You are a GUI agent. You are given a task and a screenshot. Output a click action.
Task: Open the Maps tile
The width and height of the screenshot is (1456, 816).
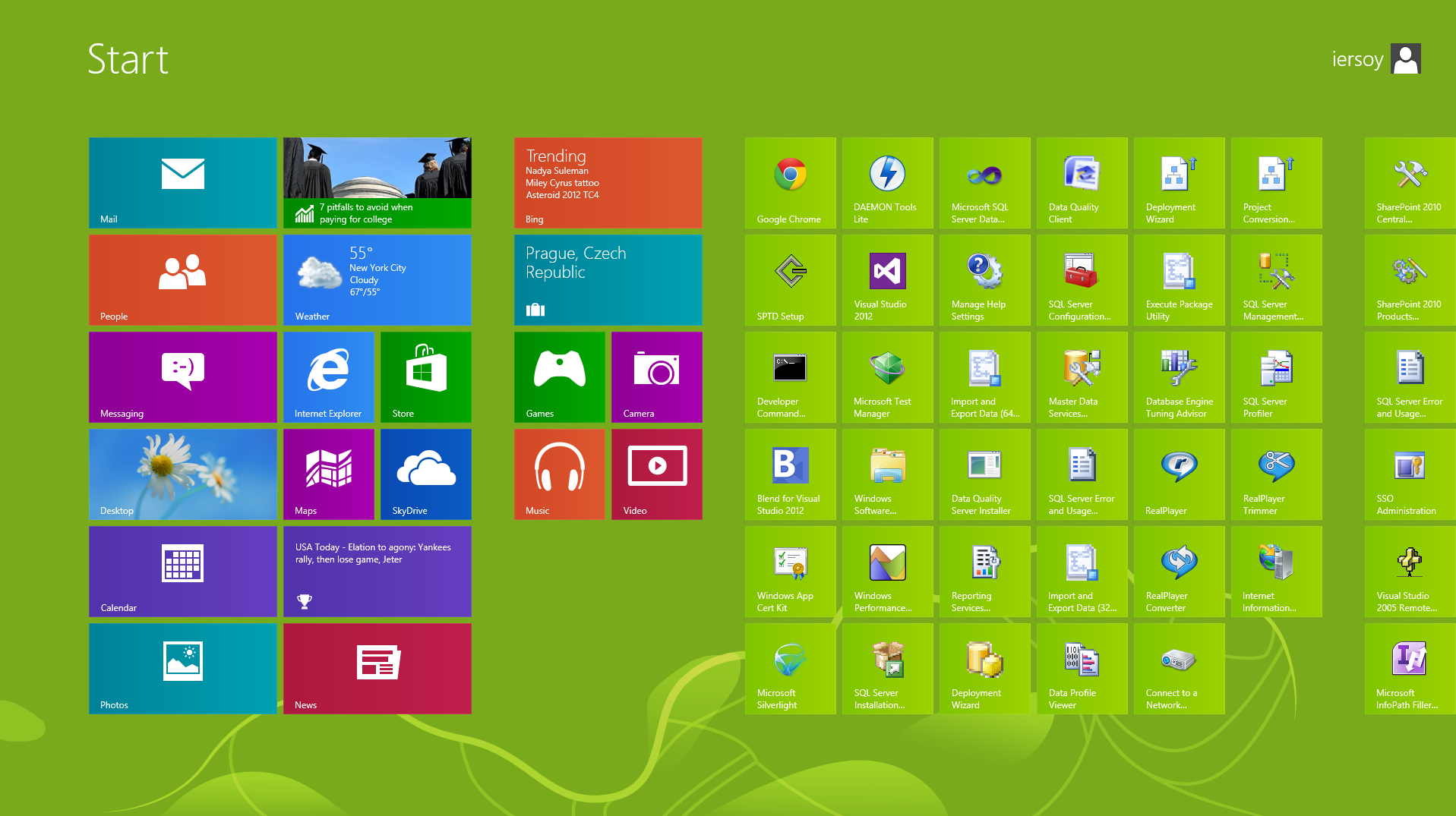(x=329, y=474)
